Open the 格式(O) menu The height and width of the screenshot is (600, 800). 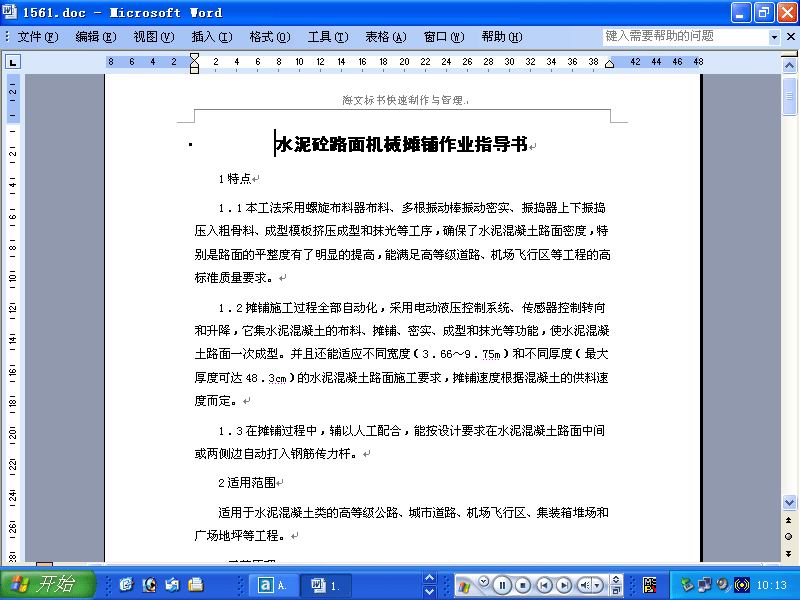tap(270, 37)
